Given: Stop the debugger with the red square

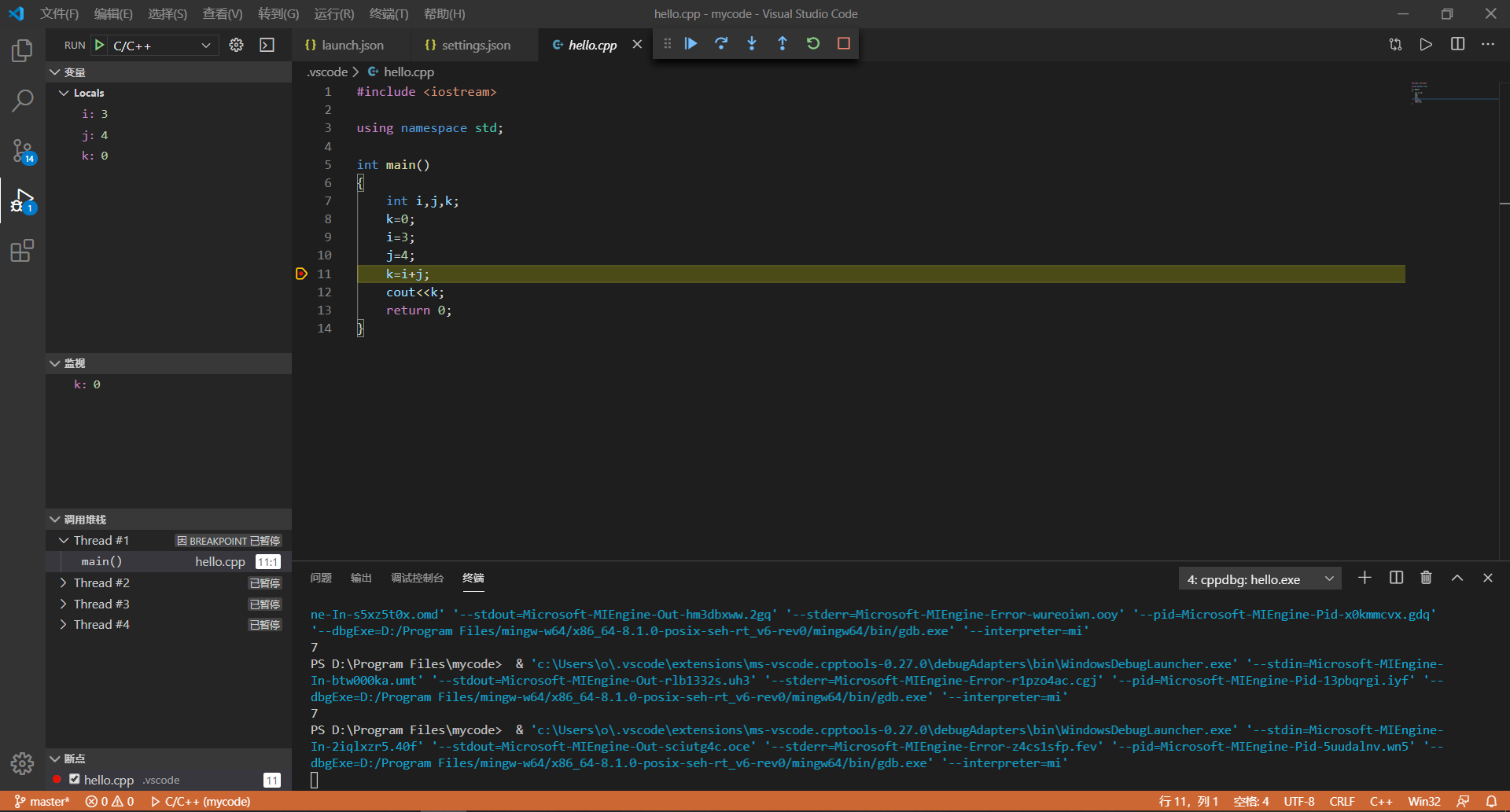Looking at the screenshot, I should (844, 44).
